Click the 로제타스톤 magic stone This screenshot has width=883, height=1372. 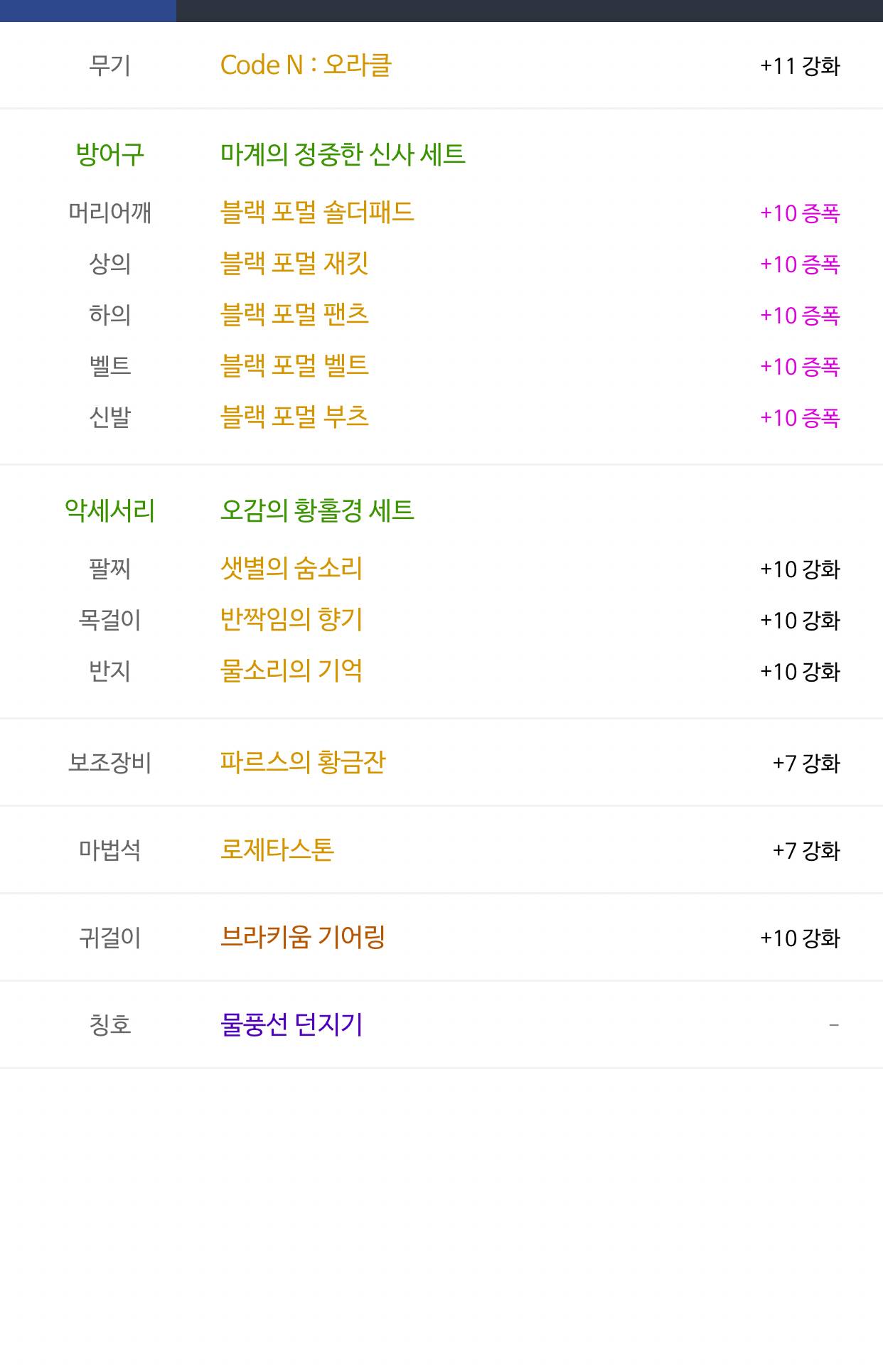(x=277, y=850)
